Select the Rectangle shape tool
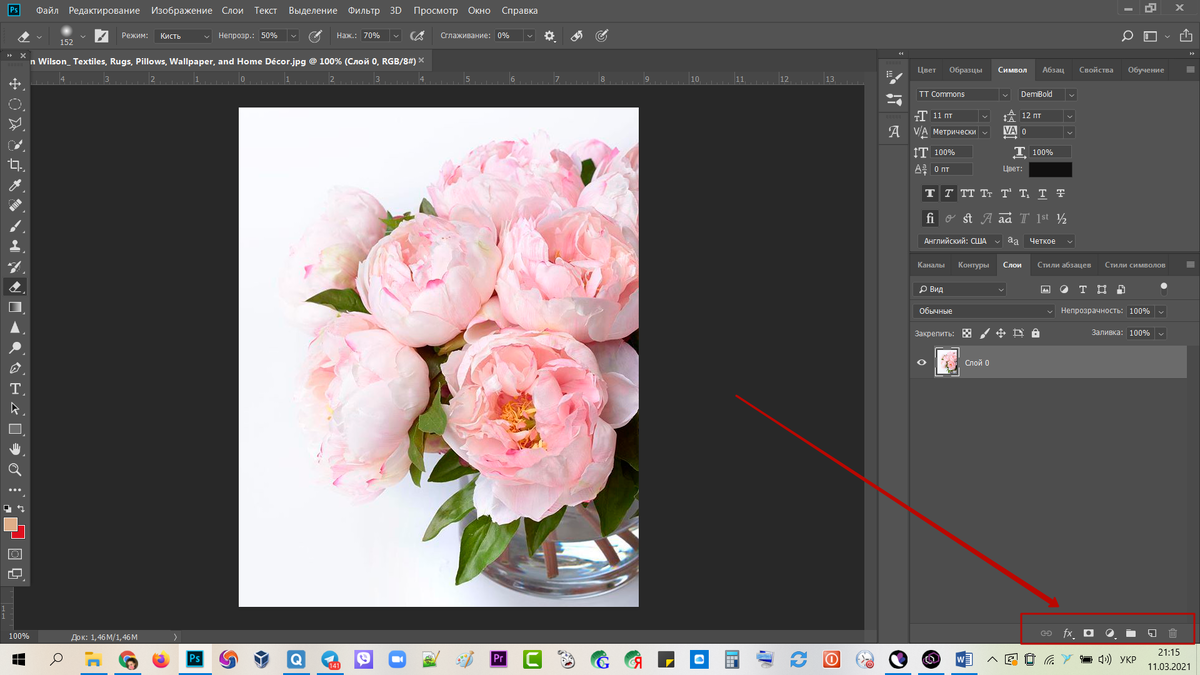Viewport: 1200px width, 675px height. pos(15,429)
